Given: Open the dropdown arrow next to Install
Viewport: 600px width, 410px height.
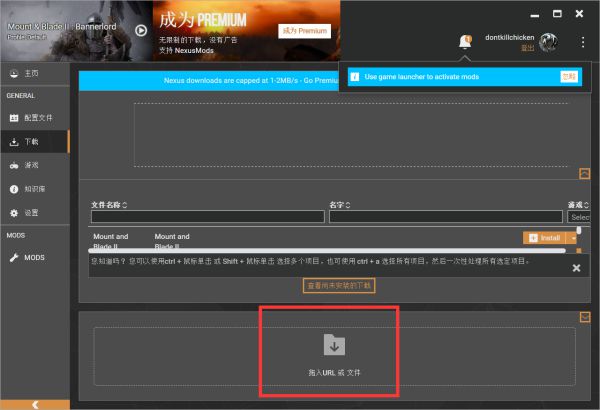Looking at the screenshot, I should pos(571,238).
